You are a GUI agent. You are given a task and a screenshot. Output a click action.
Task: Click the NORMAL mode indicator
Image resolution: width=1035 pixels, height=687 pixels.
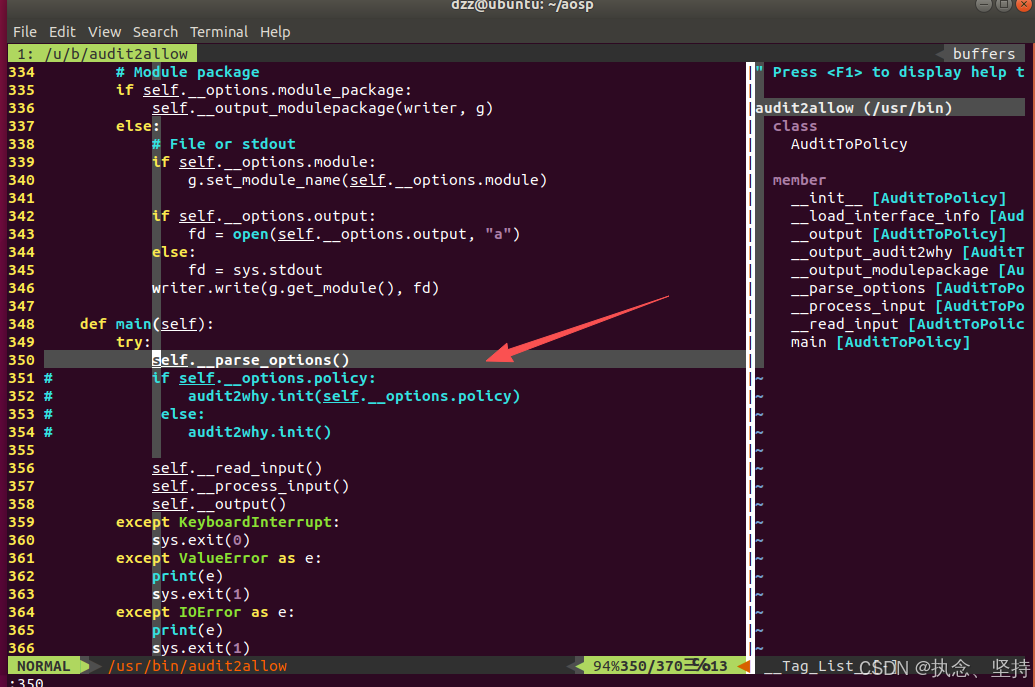point(44,666)
